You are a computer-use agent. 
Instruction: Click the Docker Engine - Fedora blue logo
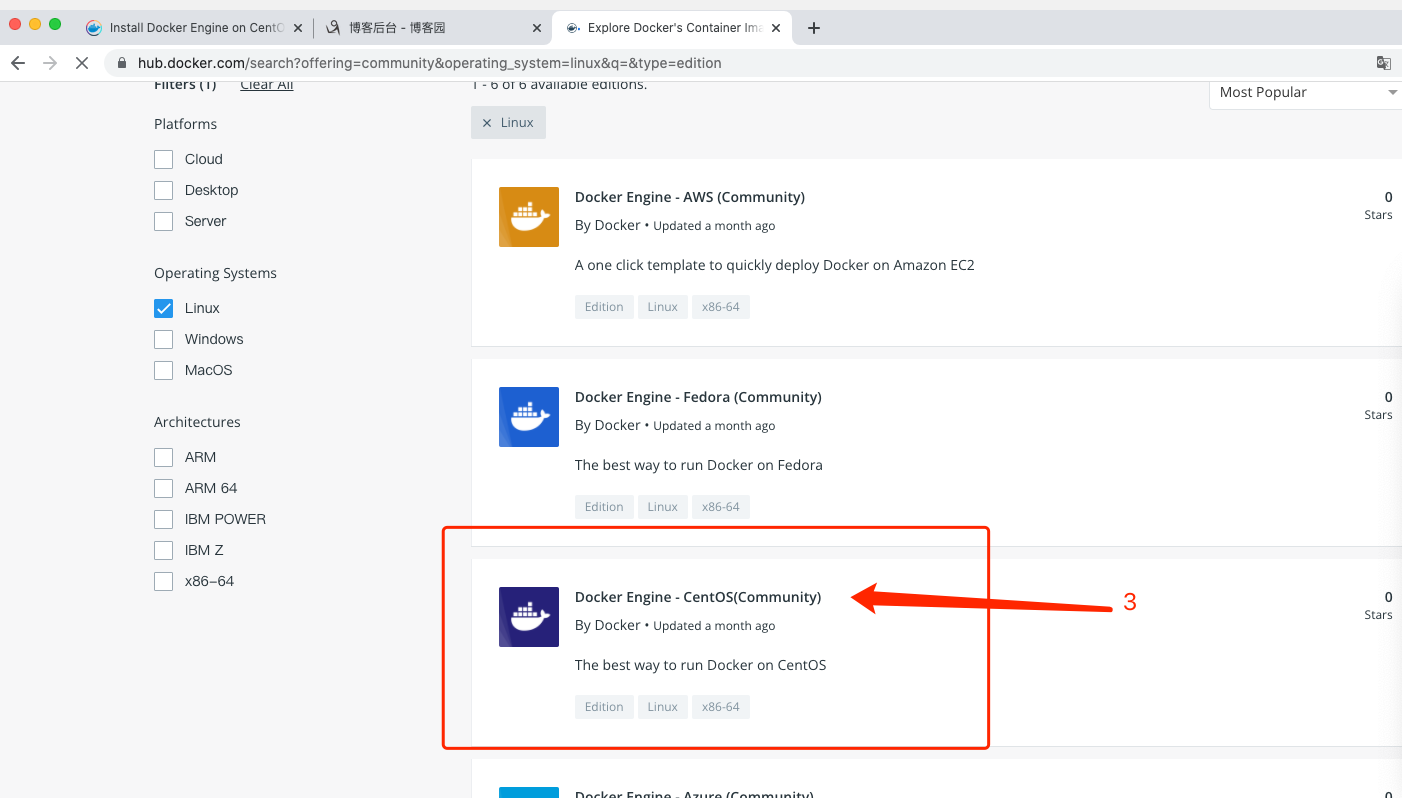(529, 417)
